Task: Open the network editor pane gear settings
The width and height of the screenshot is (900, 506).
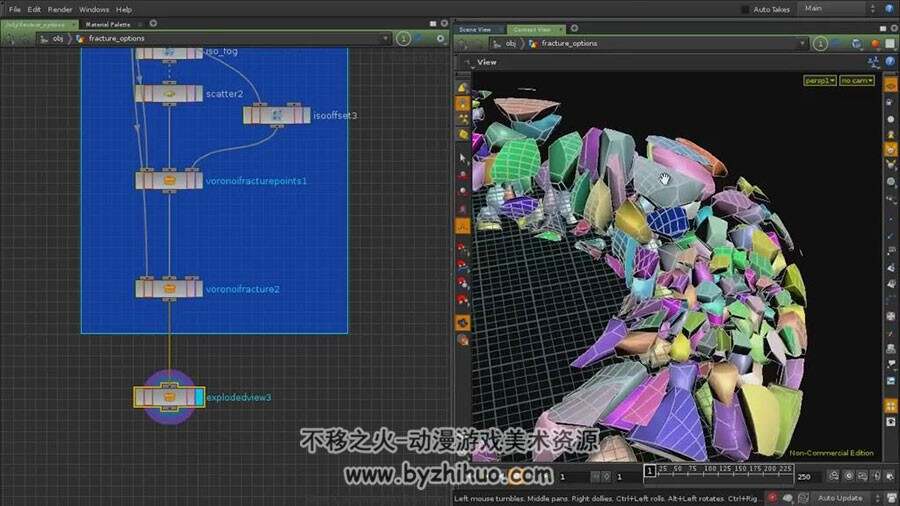Action: pos(440,38)
